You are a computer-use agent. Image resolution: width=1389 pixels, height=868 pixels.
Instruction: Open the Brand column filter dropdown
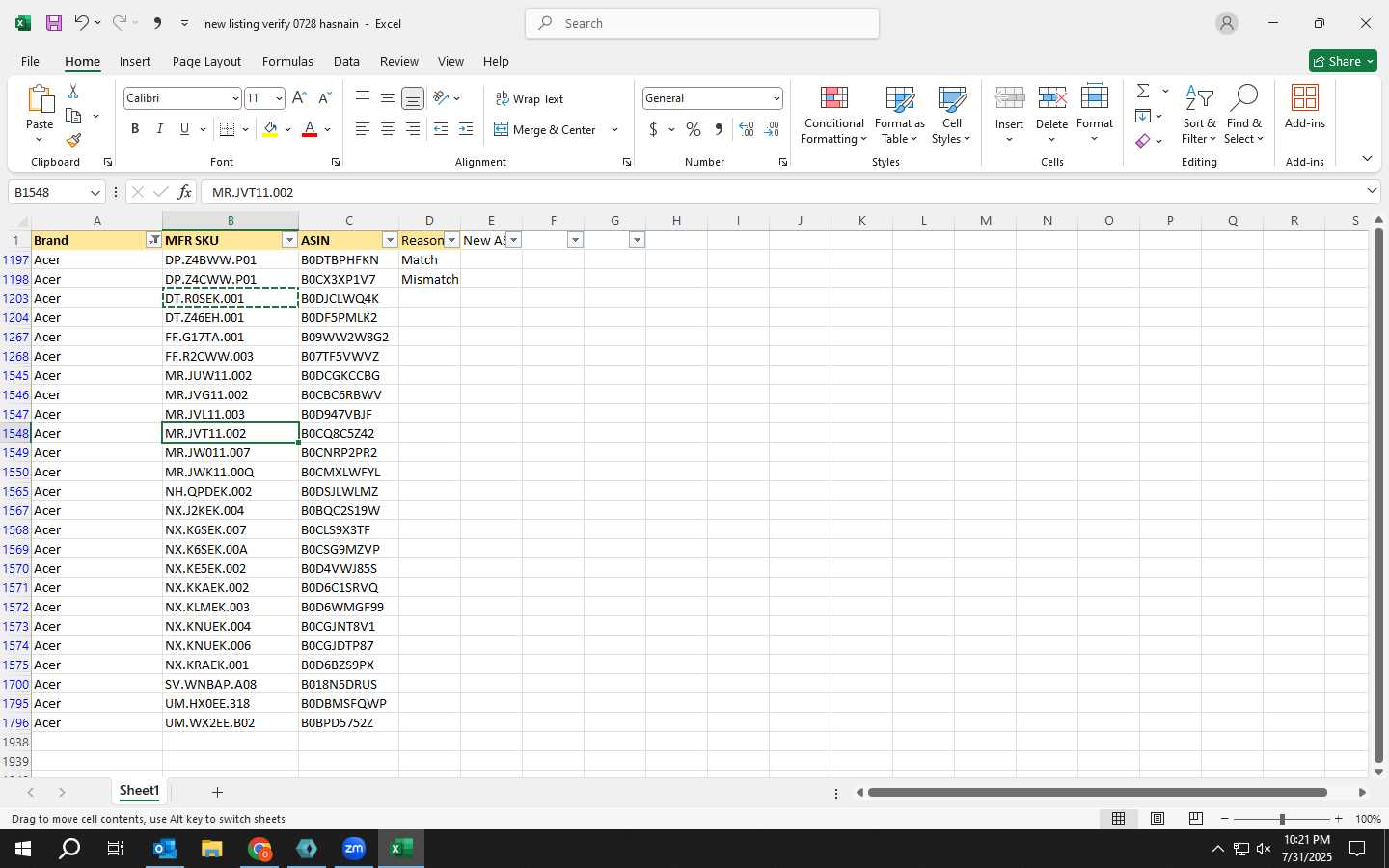click(153, 240)
